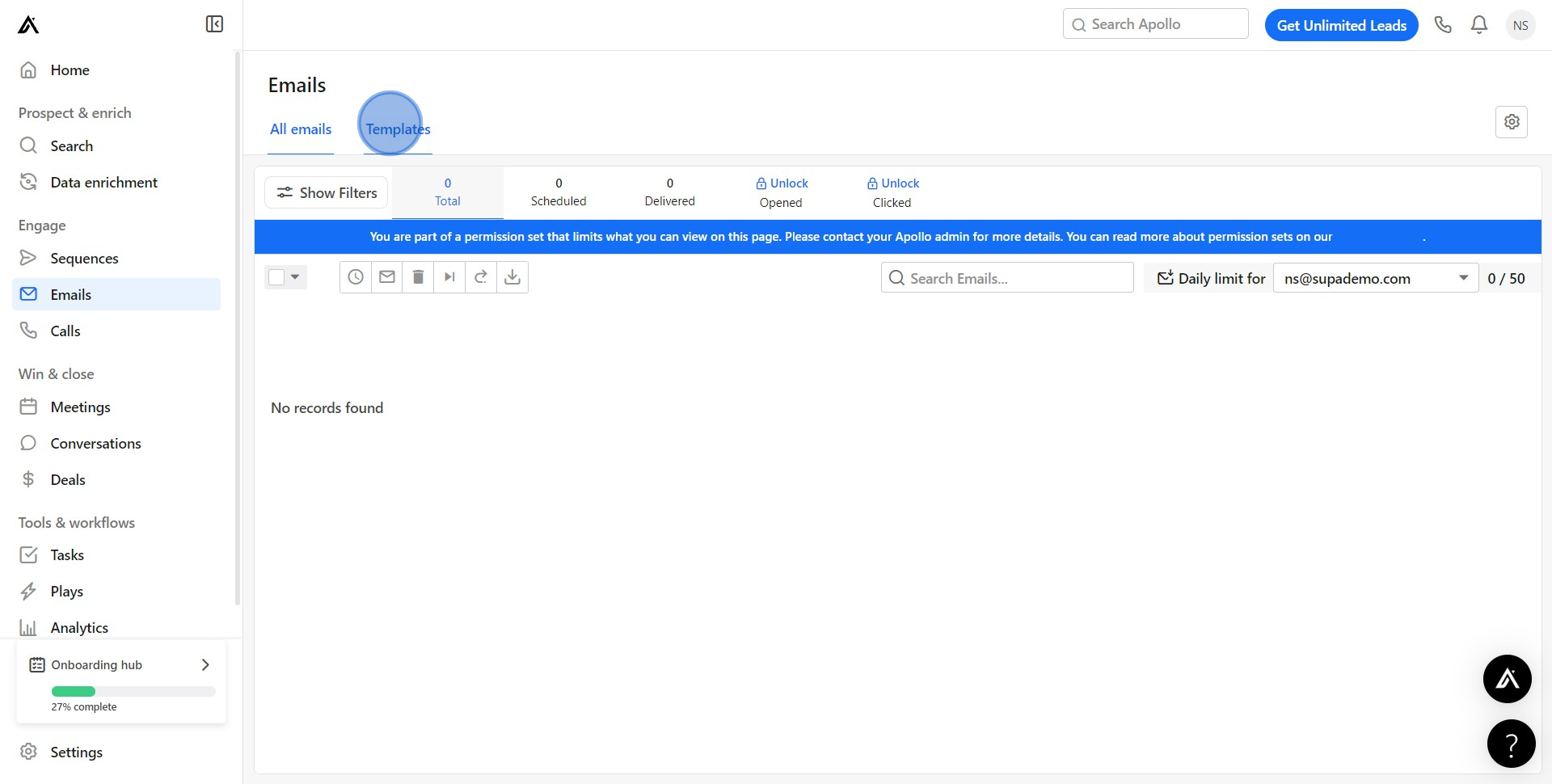Open the Search prospecting page
The width and height of the screenshot is (1552, 784).
(116, 146)
